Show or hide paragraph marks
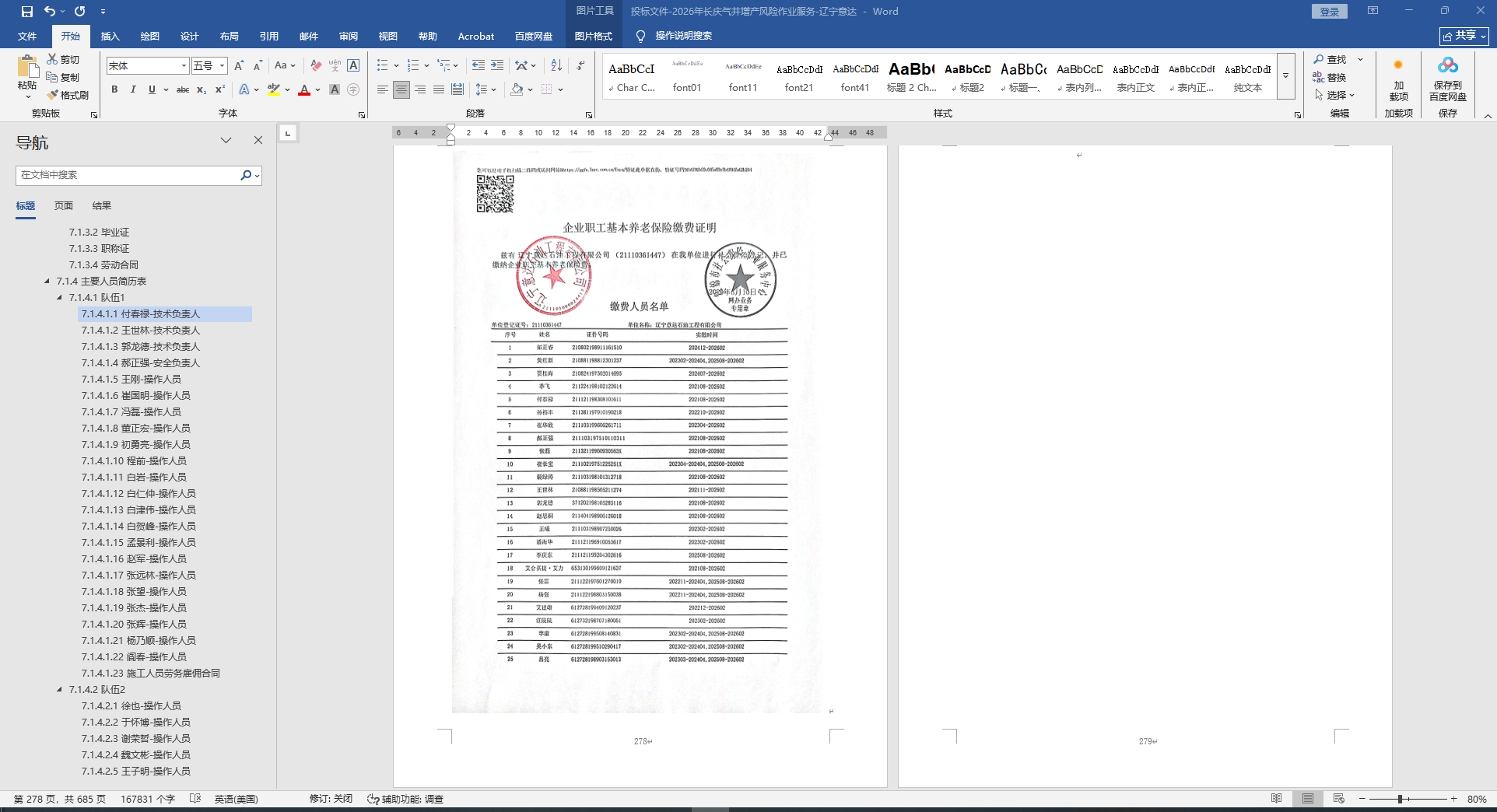Image resolution: width=1497 pixels, height=812 pixels. pyautogui.click(x=580, y=65)
